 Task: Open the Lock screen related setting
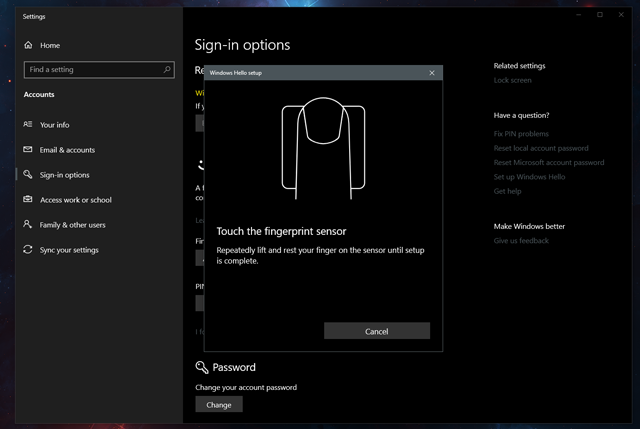pos(512,80)
